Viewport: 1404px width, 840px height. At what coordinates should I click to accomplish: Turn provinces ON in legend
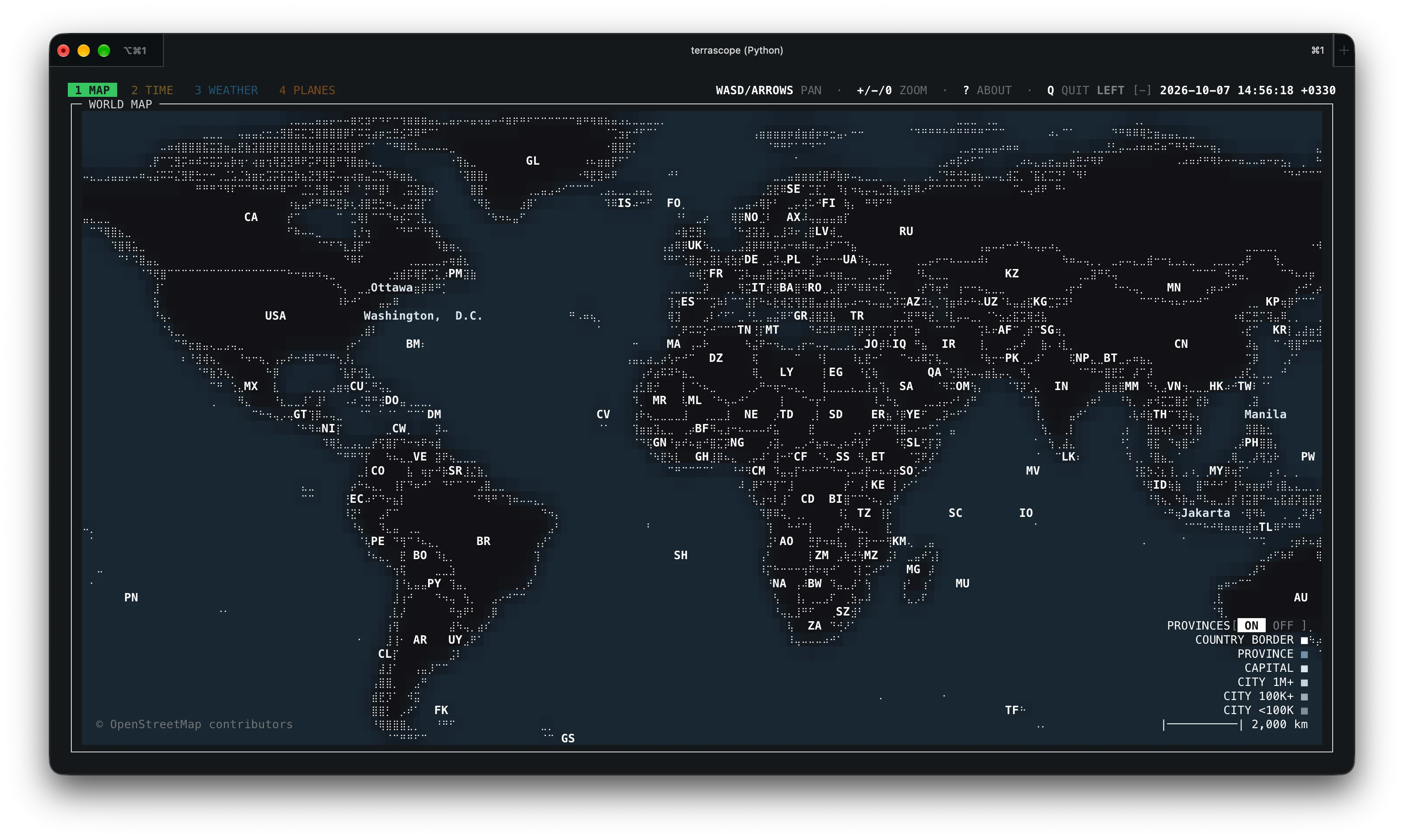tap(1251, 626)
